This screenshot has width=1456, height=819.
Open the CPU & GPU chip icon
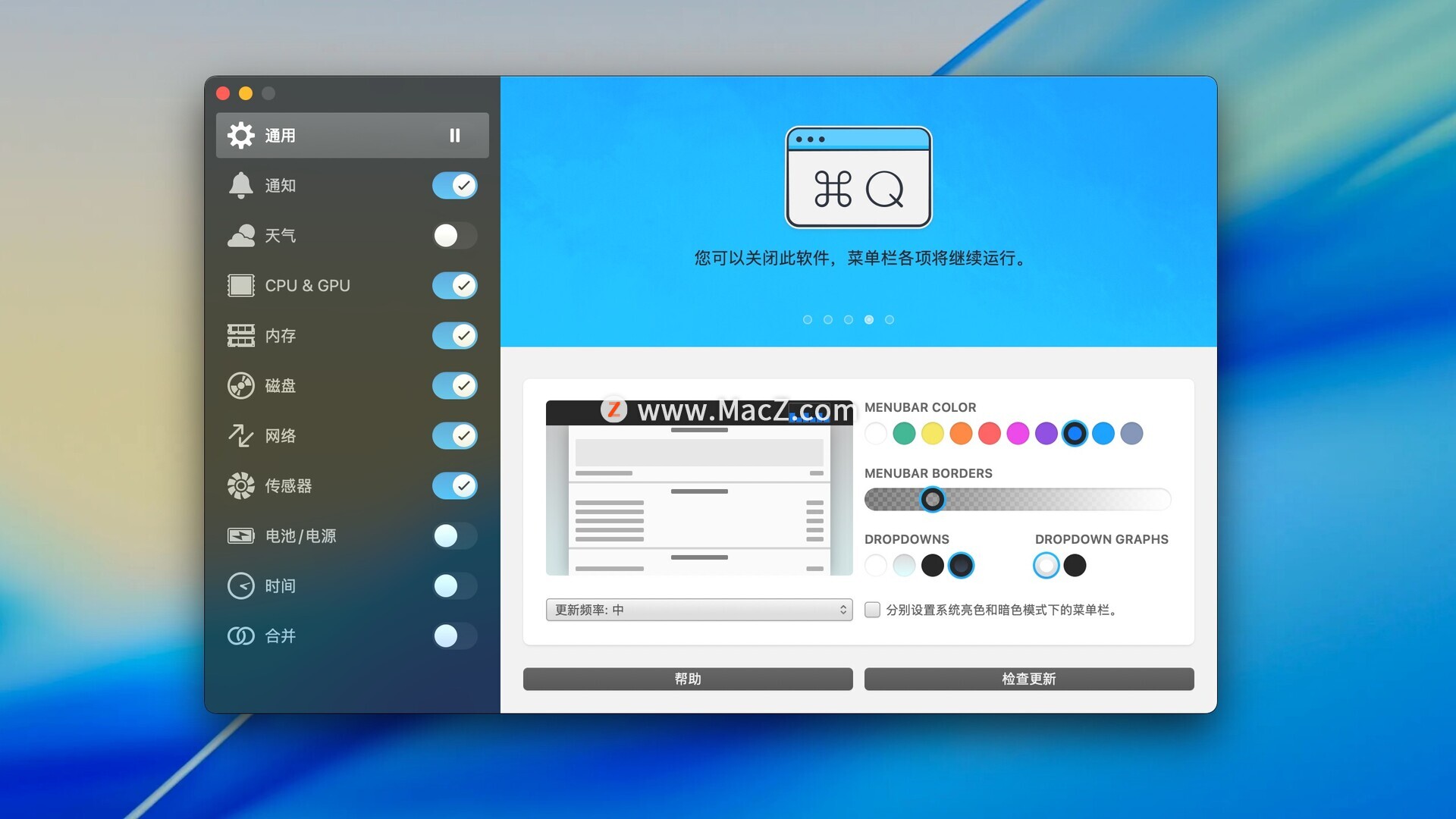pos(240,286)
